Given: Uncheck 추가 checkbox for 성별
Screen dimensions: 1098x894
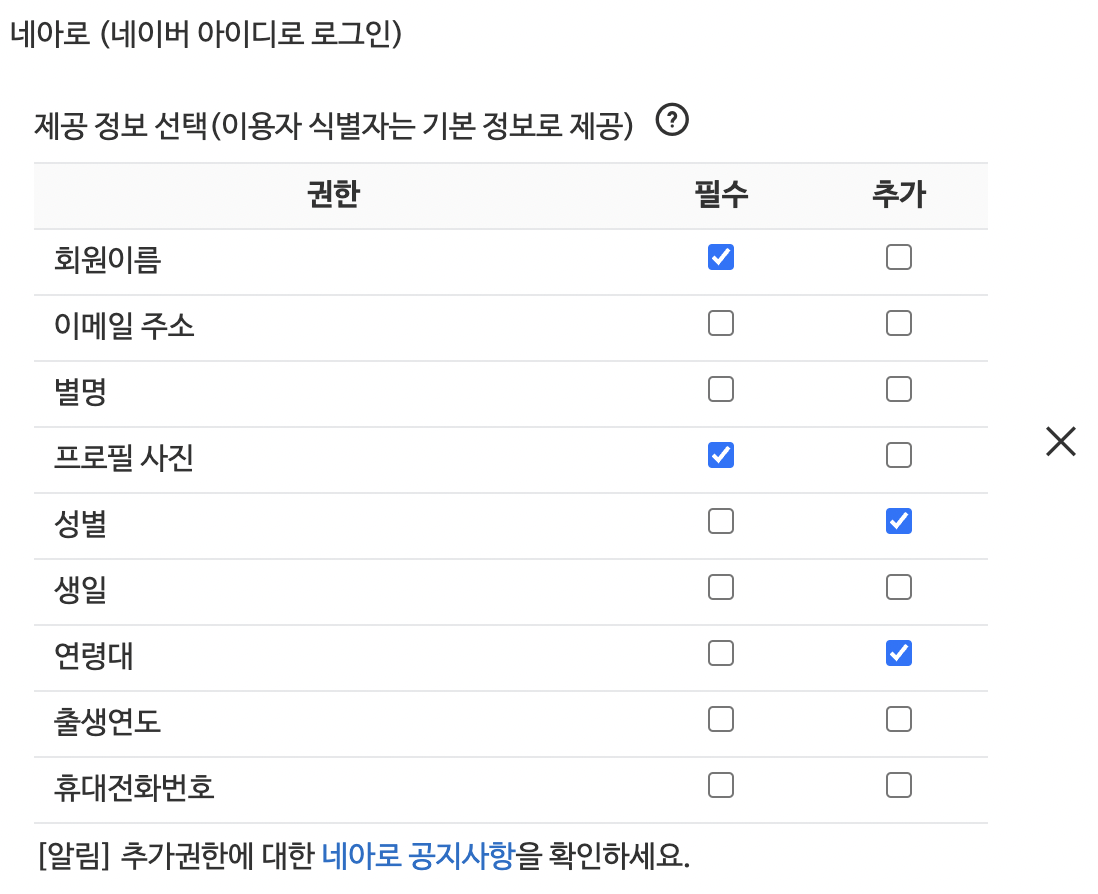Looking at the screenshot, I should 898,521.
